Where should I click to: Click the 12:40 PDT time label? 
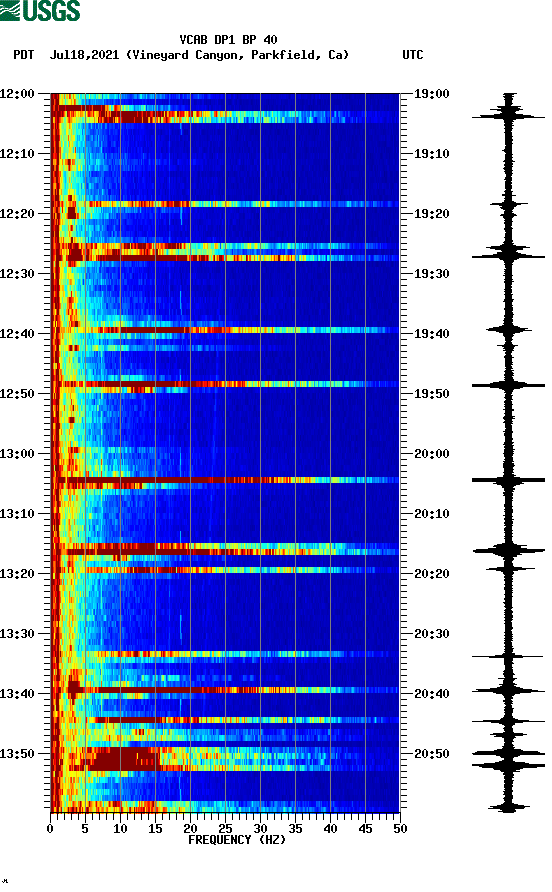pos(17,334)
